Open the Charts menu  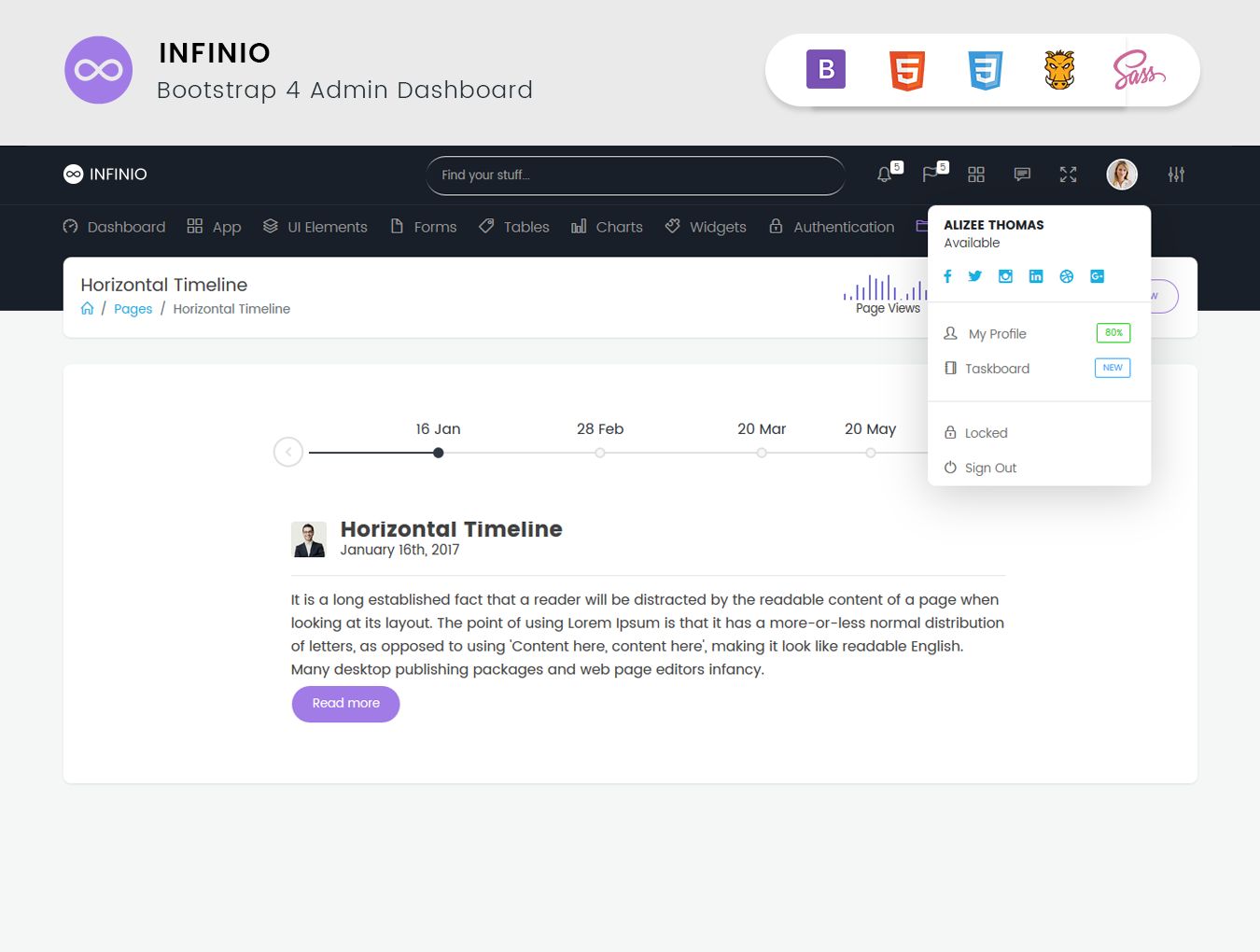(607, 227)
